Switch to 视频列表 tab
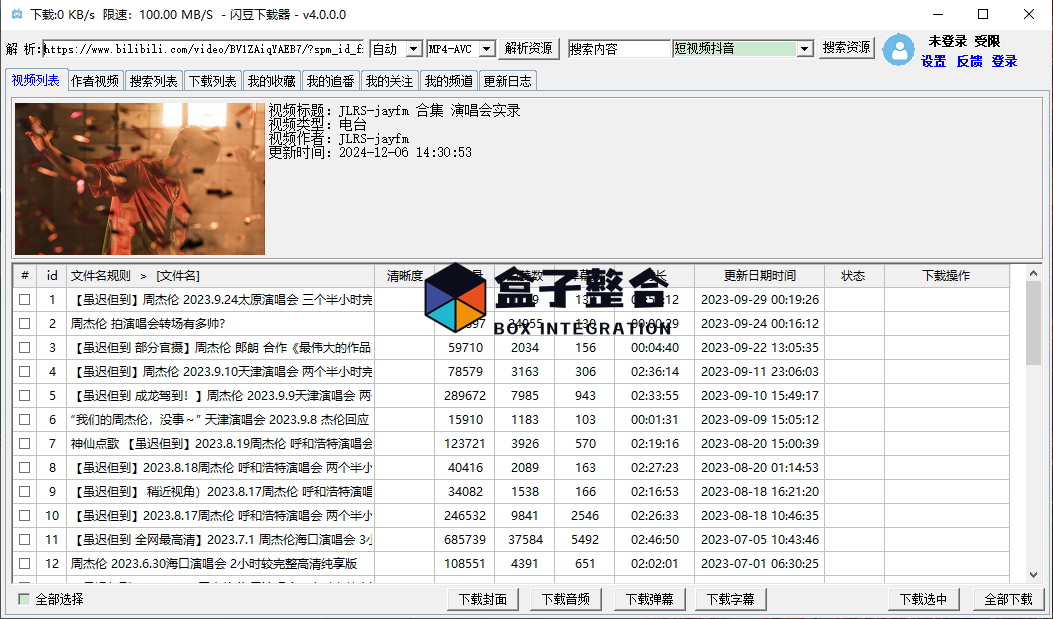Image resolution: width=1053 pixels, height=619 pixels. (36, 81)
